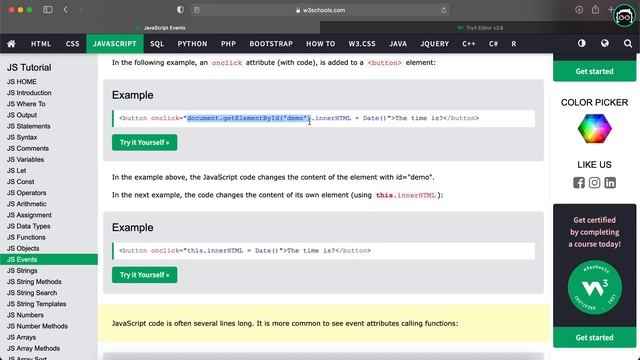Reload the page with refresh icon
Viewport: 640px width, 360px height.
coord(444,10)
